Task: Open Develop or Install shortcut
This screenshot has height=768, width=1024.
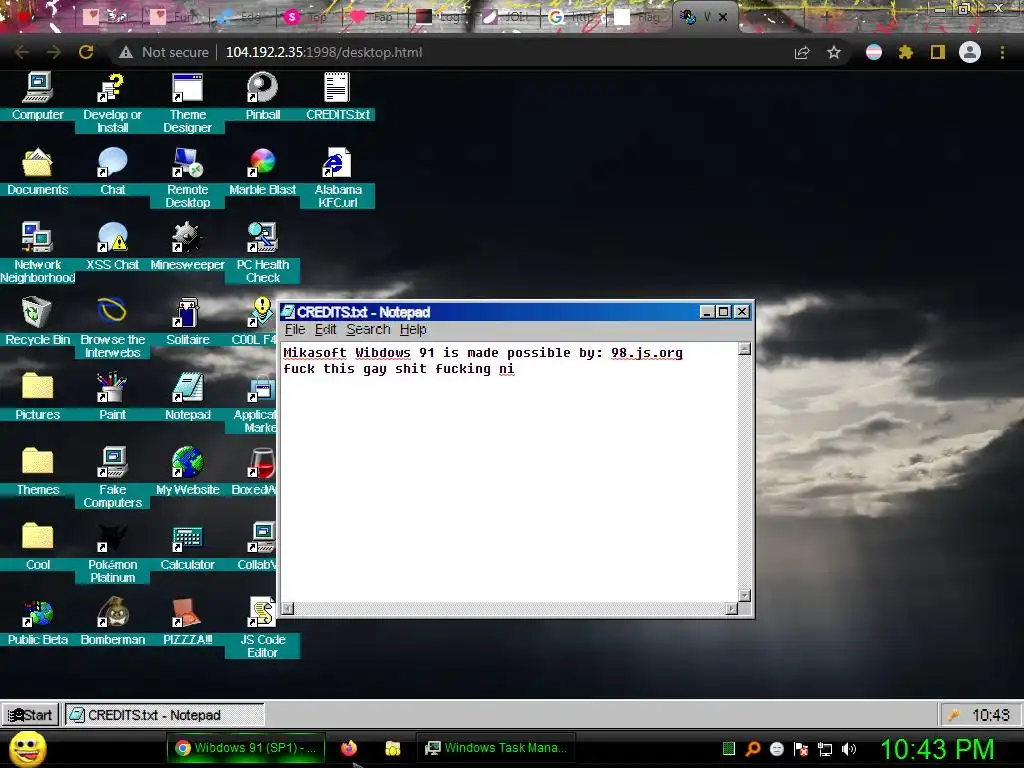Action: tap(112, 103)
